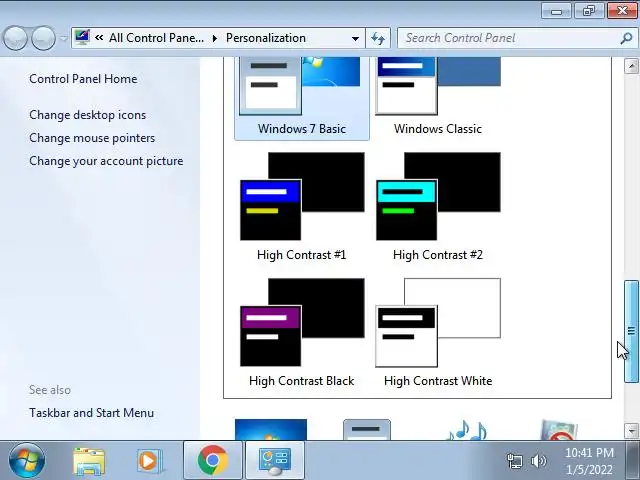Image resolution: width=640 pixels, height=480 pixels.
Task: Click the Control Panel taskbar button
Action: click(x=275, y=460)
